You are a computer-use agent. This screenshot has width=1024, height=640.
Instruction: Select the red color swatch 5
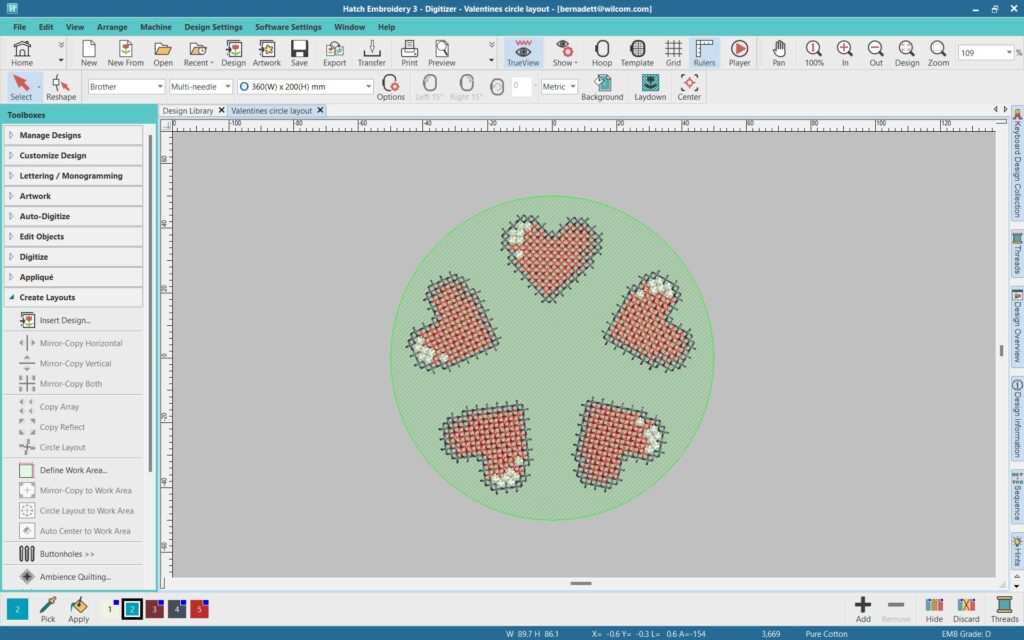(x=199, y=609)
